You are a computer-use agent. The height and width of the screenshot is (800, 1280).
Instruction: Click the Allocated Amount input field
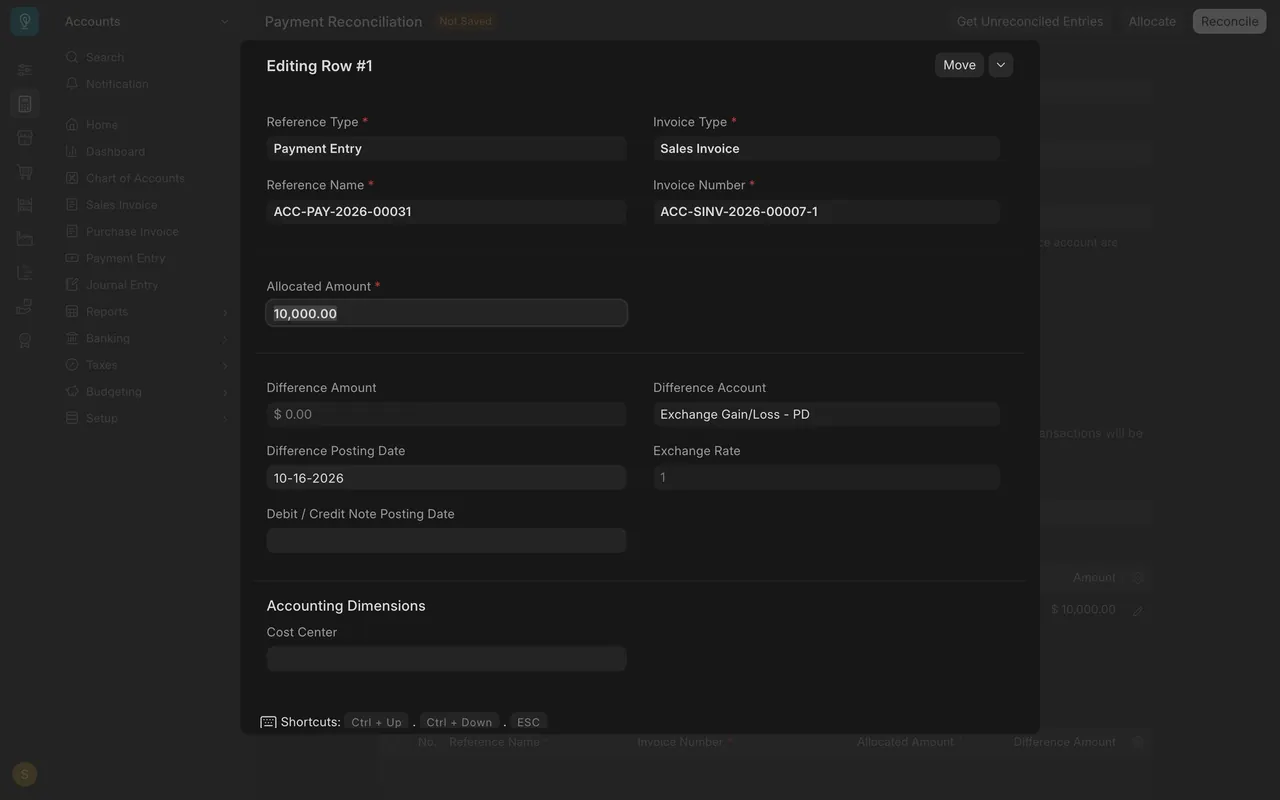(447, 313)
